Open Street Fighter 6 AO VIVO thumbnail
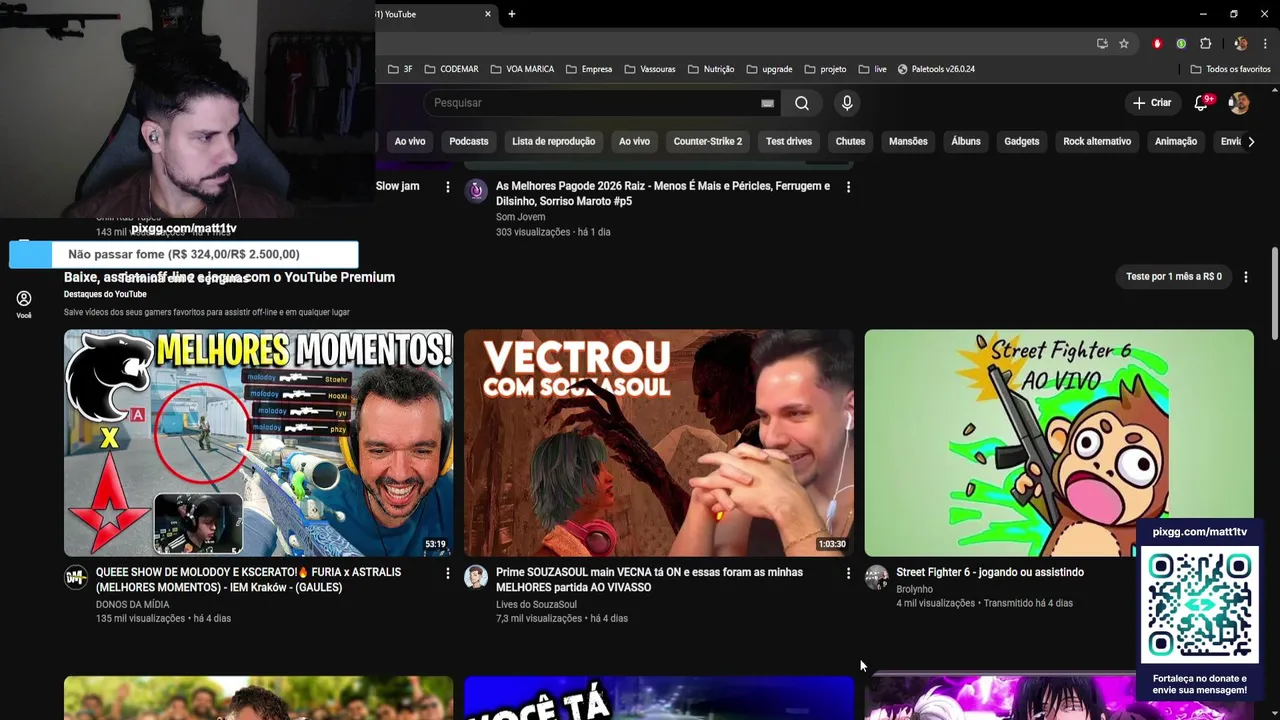Viewport: 1280px width, 720px height. [1059, 443]
